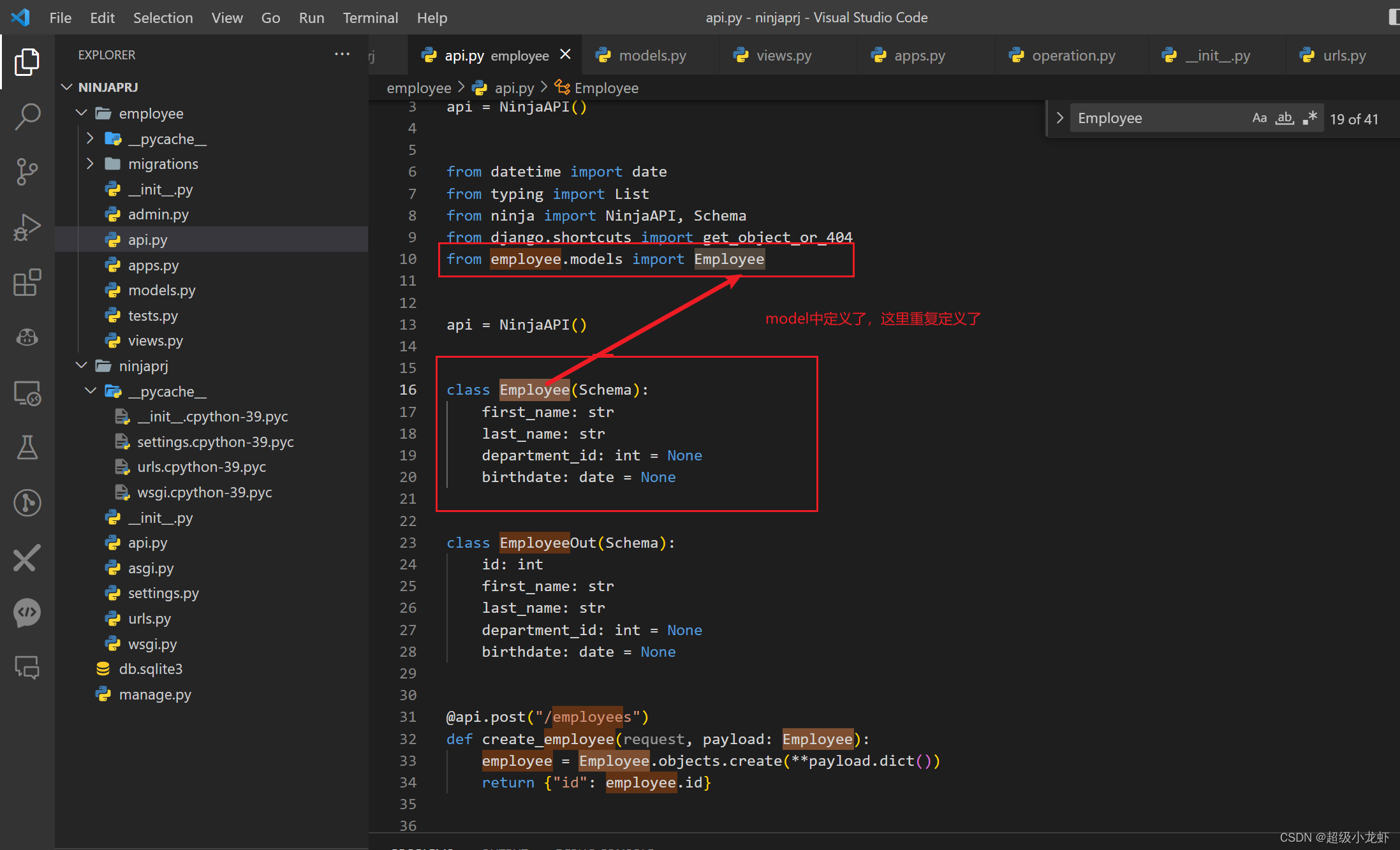Toggle Match Case in find widget
The height and width of the screenshot is (850, 1400).
1259,118
